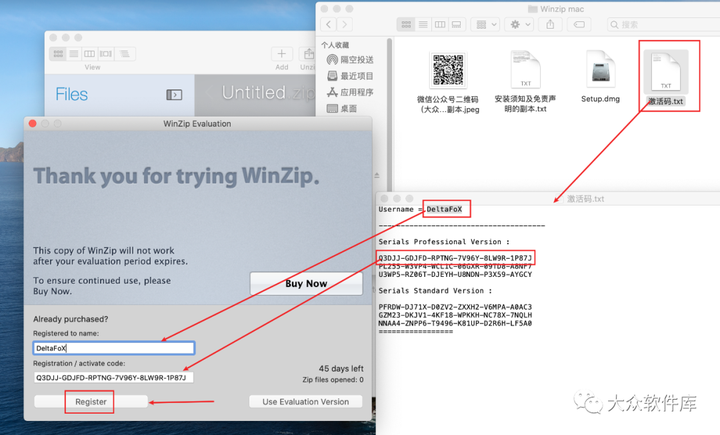Go back in Finder window
This screenshot has width=720, height=435.
pos(328,24)
